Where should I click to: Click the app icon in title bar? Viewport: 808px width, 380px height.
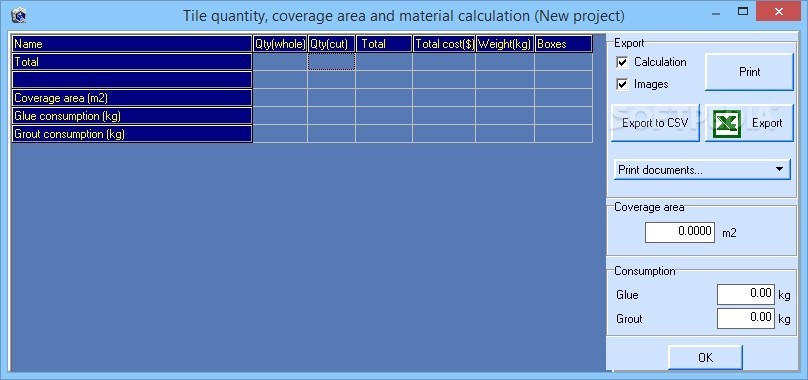[19, 16]
